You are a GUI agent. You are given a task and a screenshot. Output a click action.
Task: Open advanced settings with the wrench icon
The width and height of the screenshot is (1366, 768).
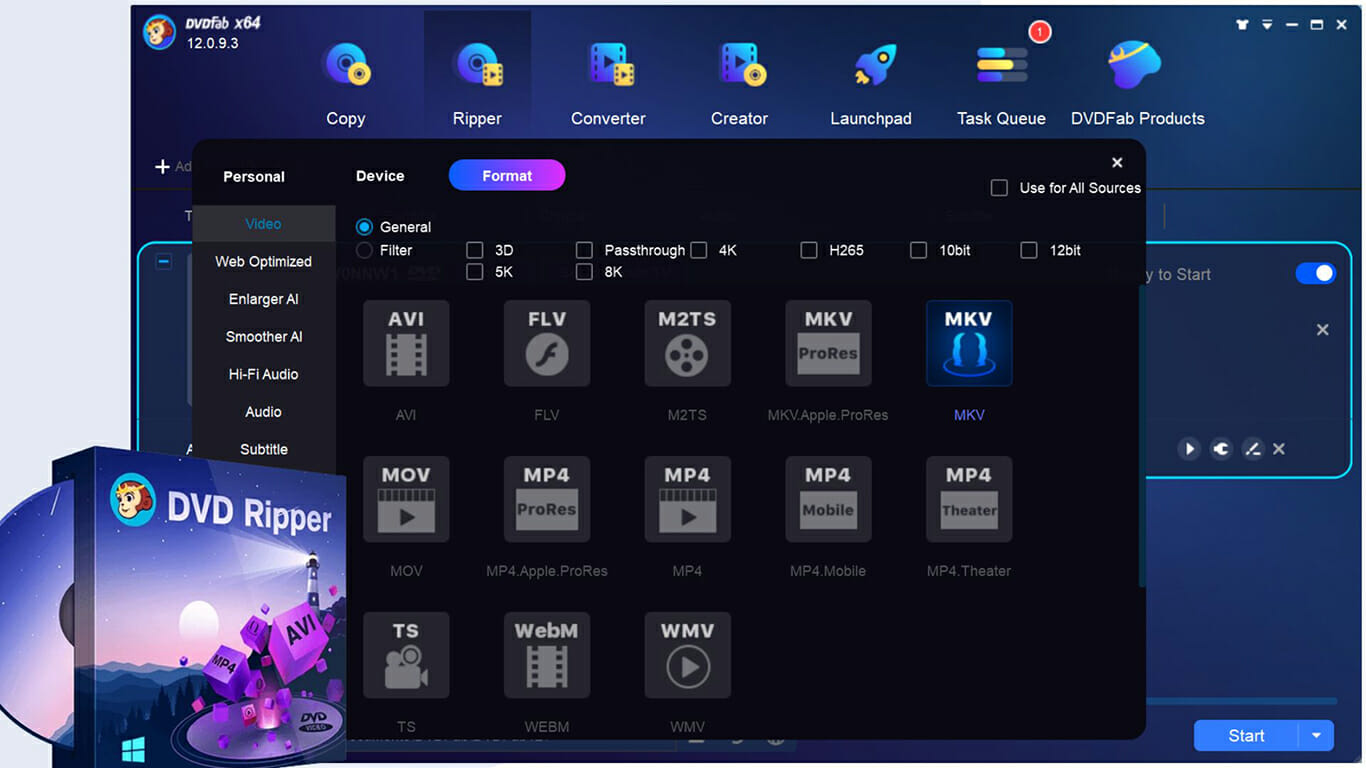click(x=1221, y=449)
